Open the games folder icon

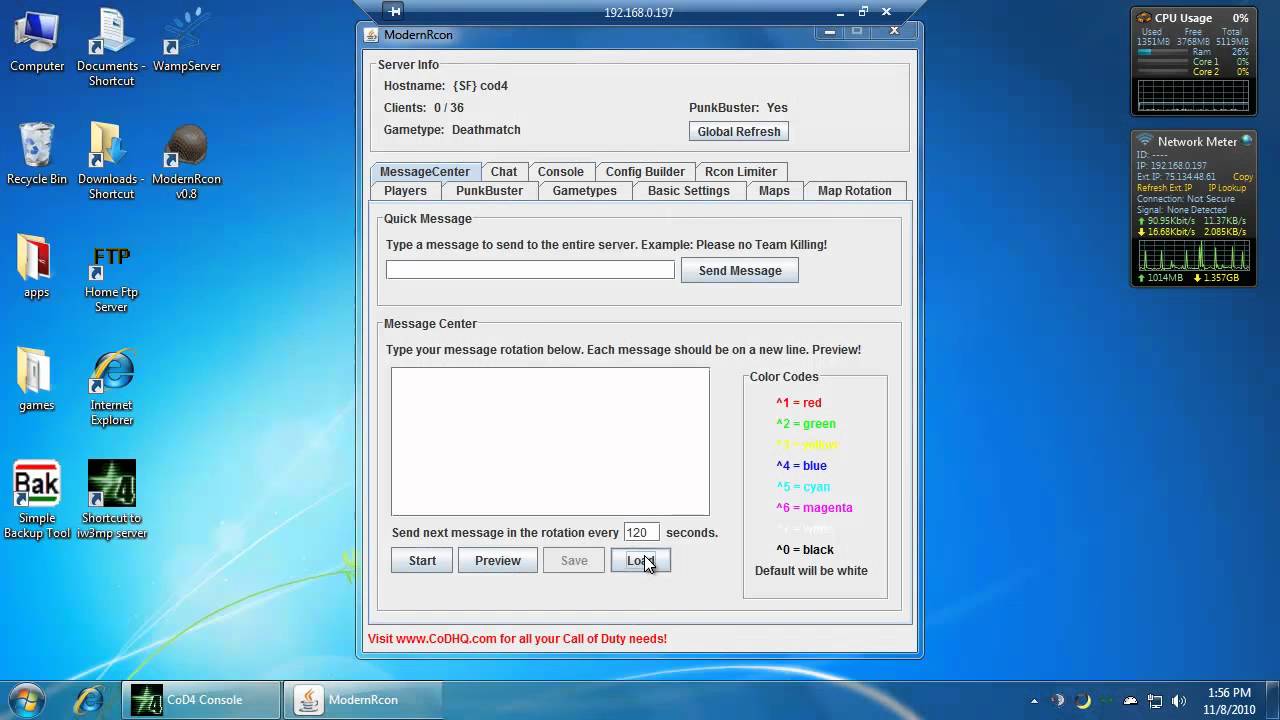[37, 379]
